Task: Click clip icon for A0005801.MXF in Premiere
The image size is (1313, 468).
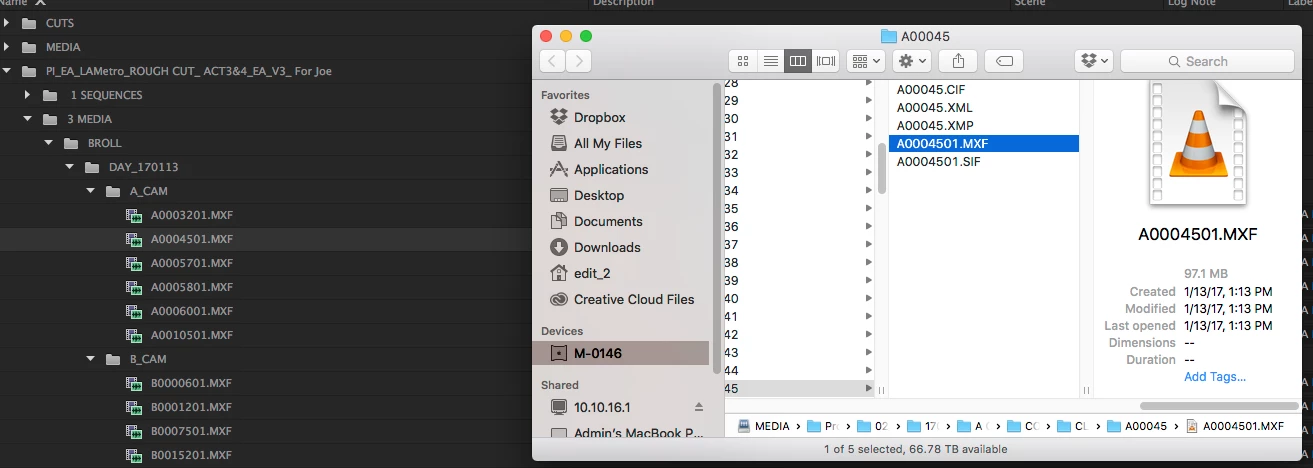Action: [133, 287]
